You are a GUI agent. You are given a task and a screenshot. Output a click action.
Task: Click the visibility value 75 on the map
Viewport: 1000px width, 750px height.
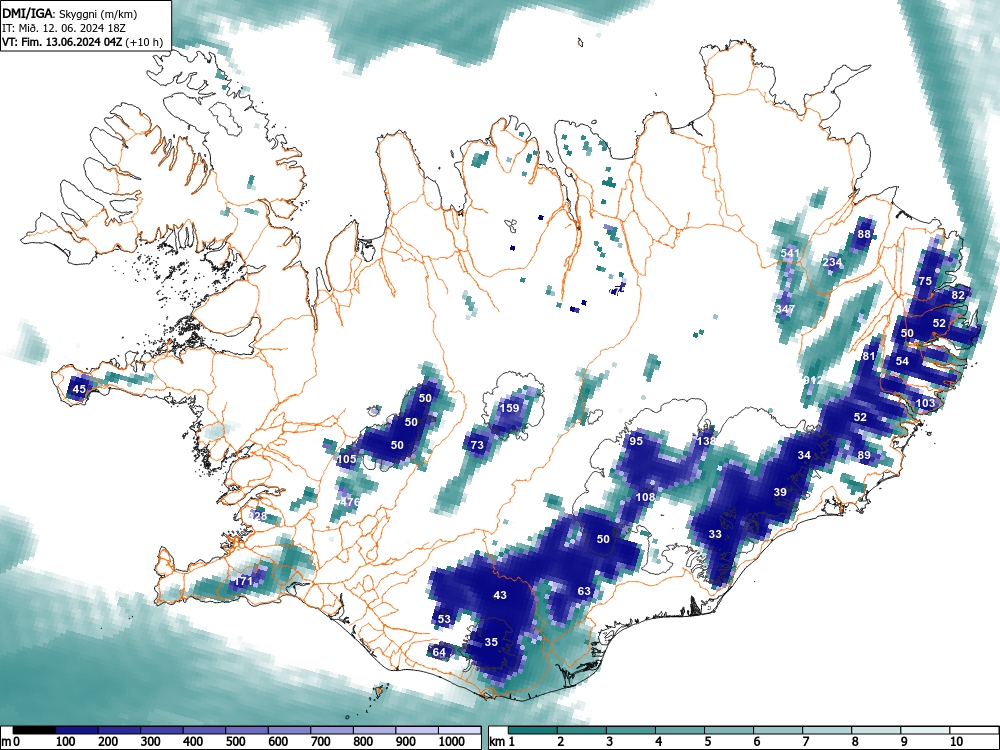[x=925, y=281]
